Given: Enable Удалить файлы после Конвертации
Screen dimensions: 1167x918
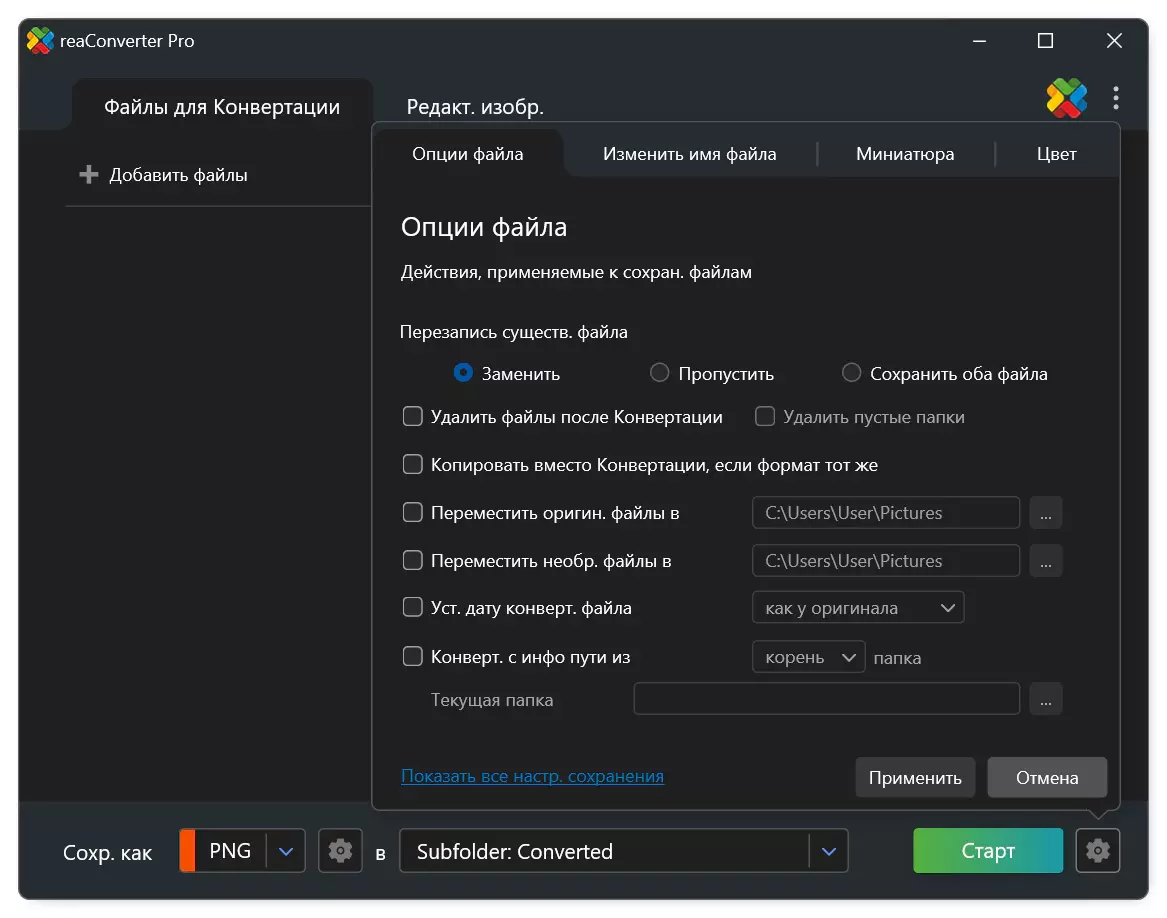Looking at the screenshot, I should pyautogui.click(x=412, y=416).
